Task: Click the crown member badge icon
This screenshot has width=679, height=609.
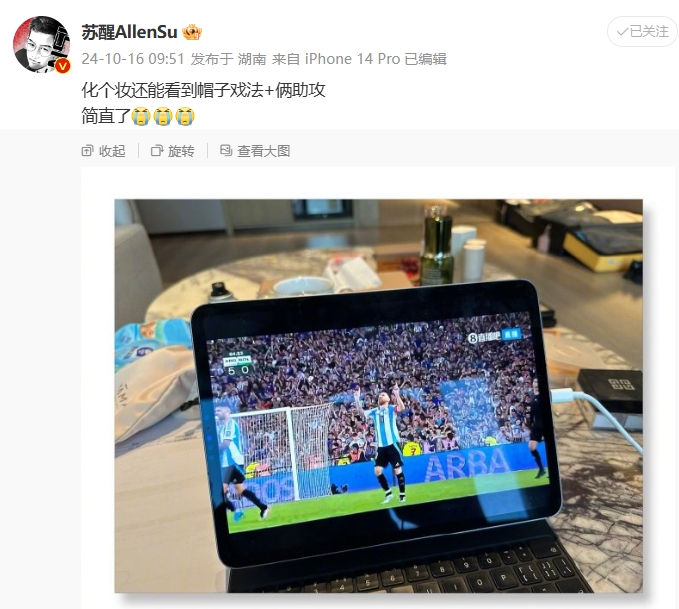Action: [x=192, y=32]
